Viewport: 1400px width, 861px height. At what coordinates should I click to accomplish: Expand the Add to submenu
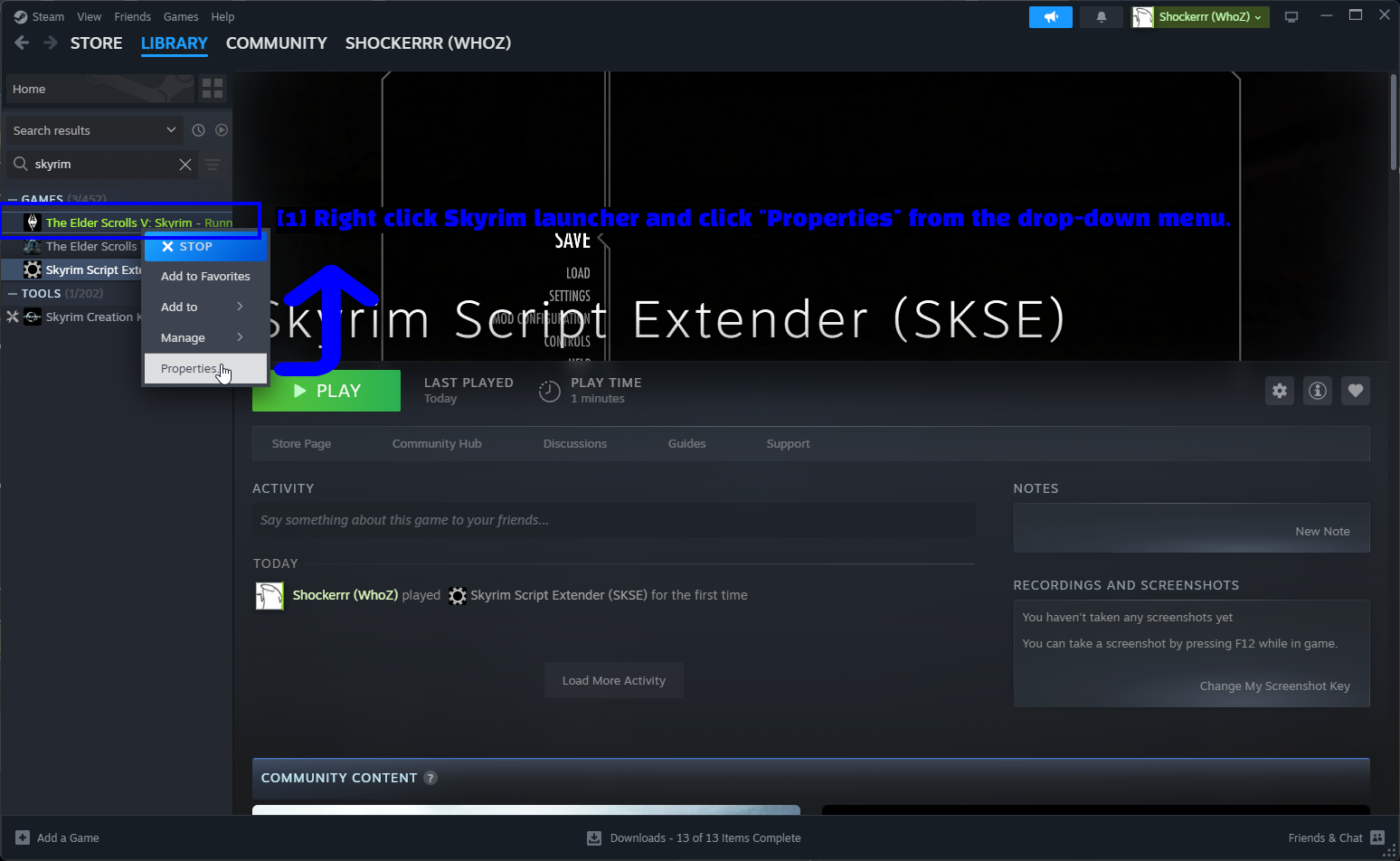pos(205,307)
